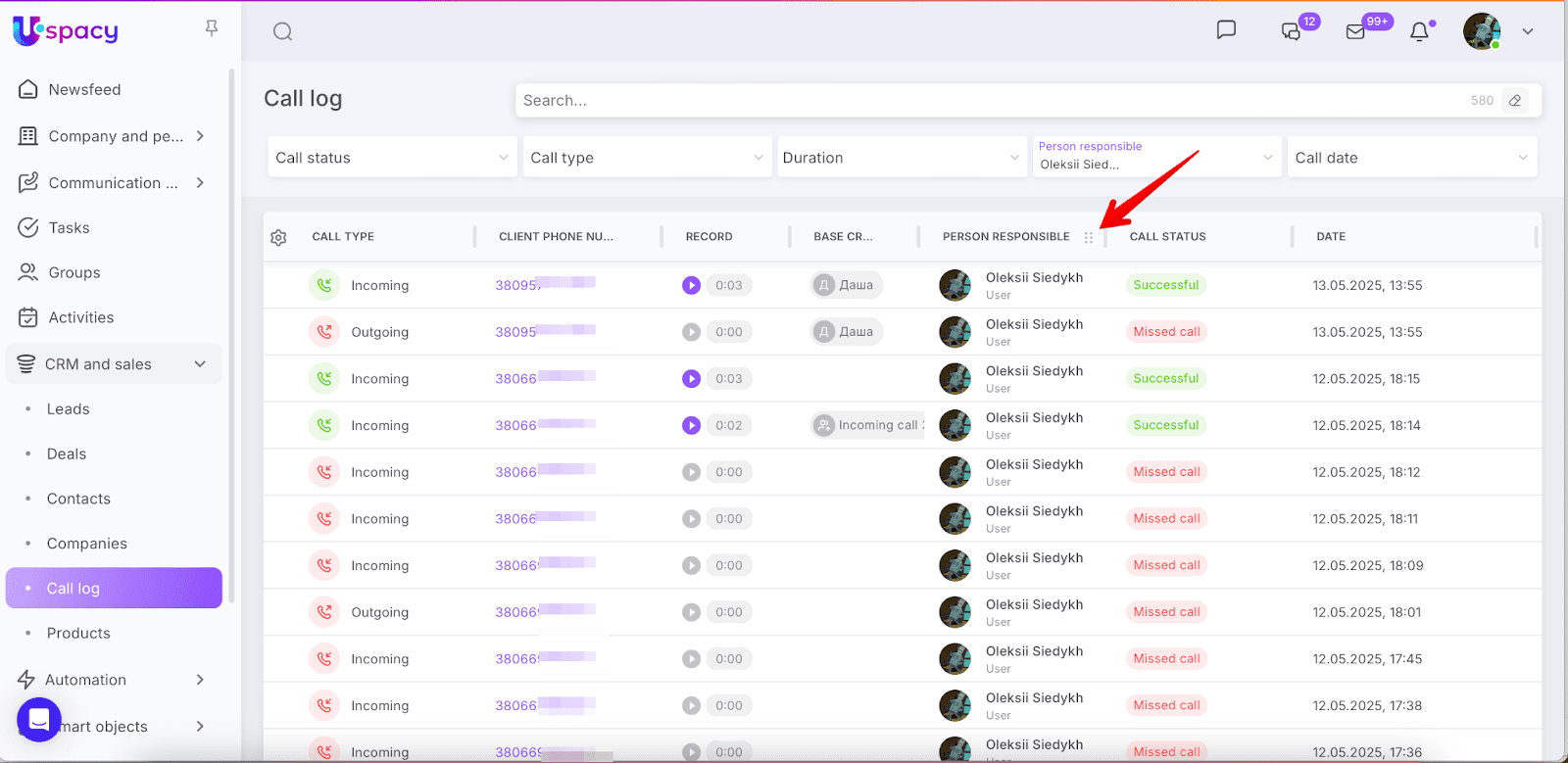Open the Call type filter dropdown
The image size is (1568, 763).
646,158
